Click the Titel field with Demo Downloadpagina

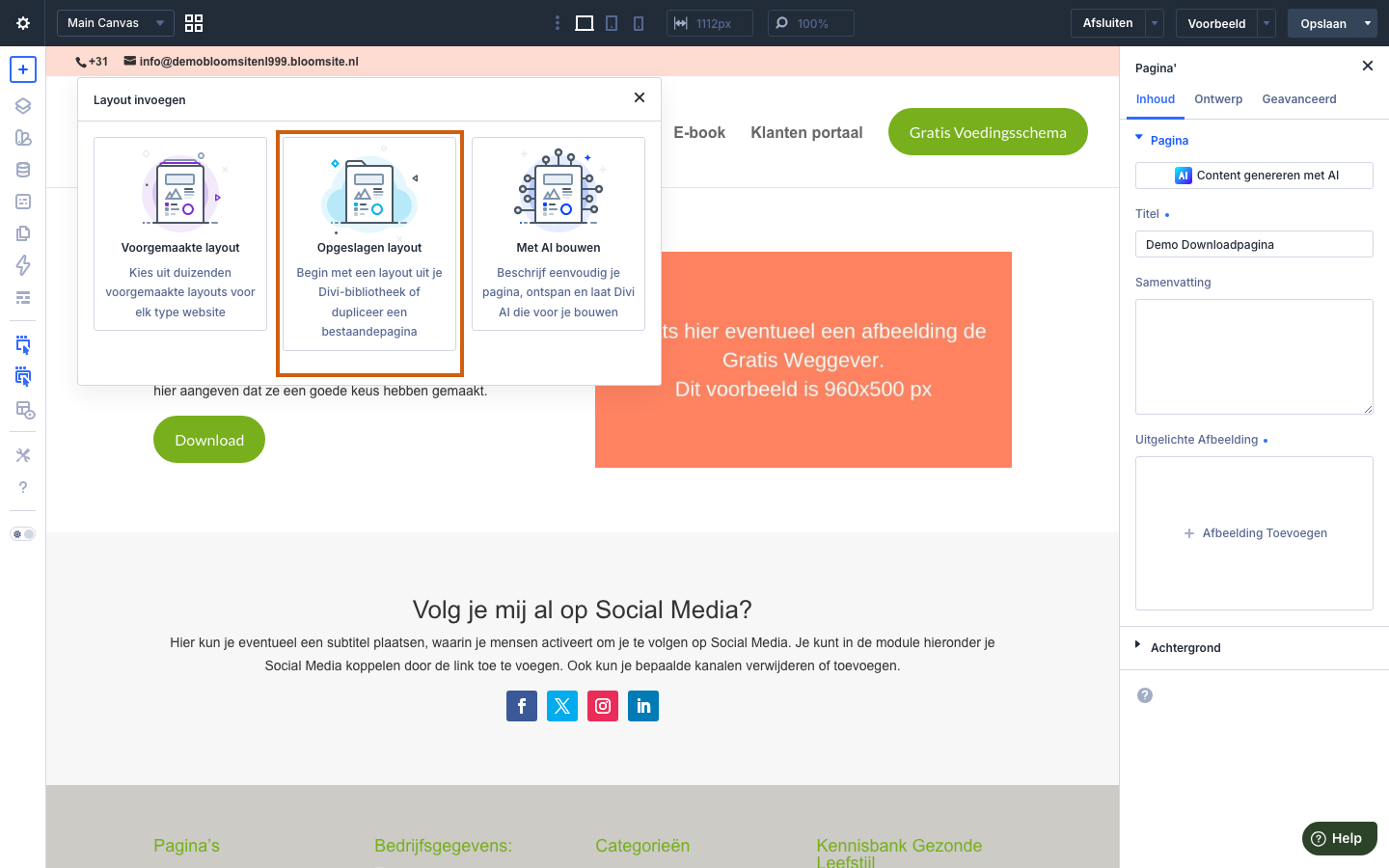tap(1254, 244)
